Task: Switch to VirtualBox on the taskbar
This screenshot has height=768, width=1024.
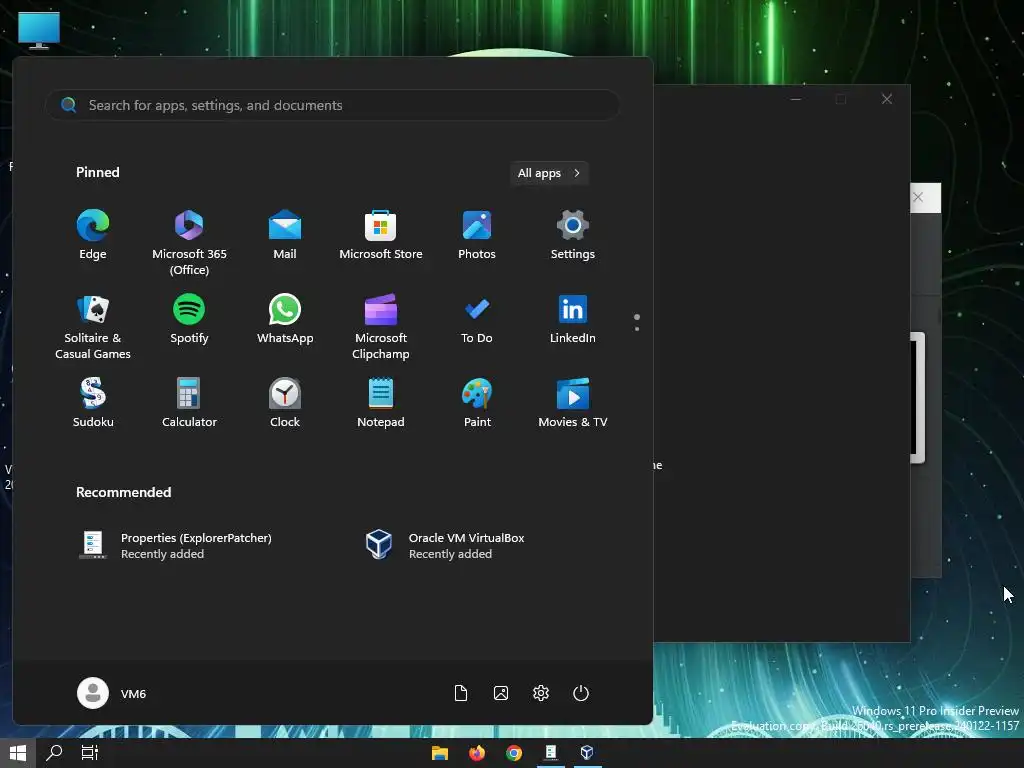Action: 587,753
